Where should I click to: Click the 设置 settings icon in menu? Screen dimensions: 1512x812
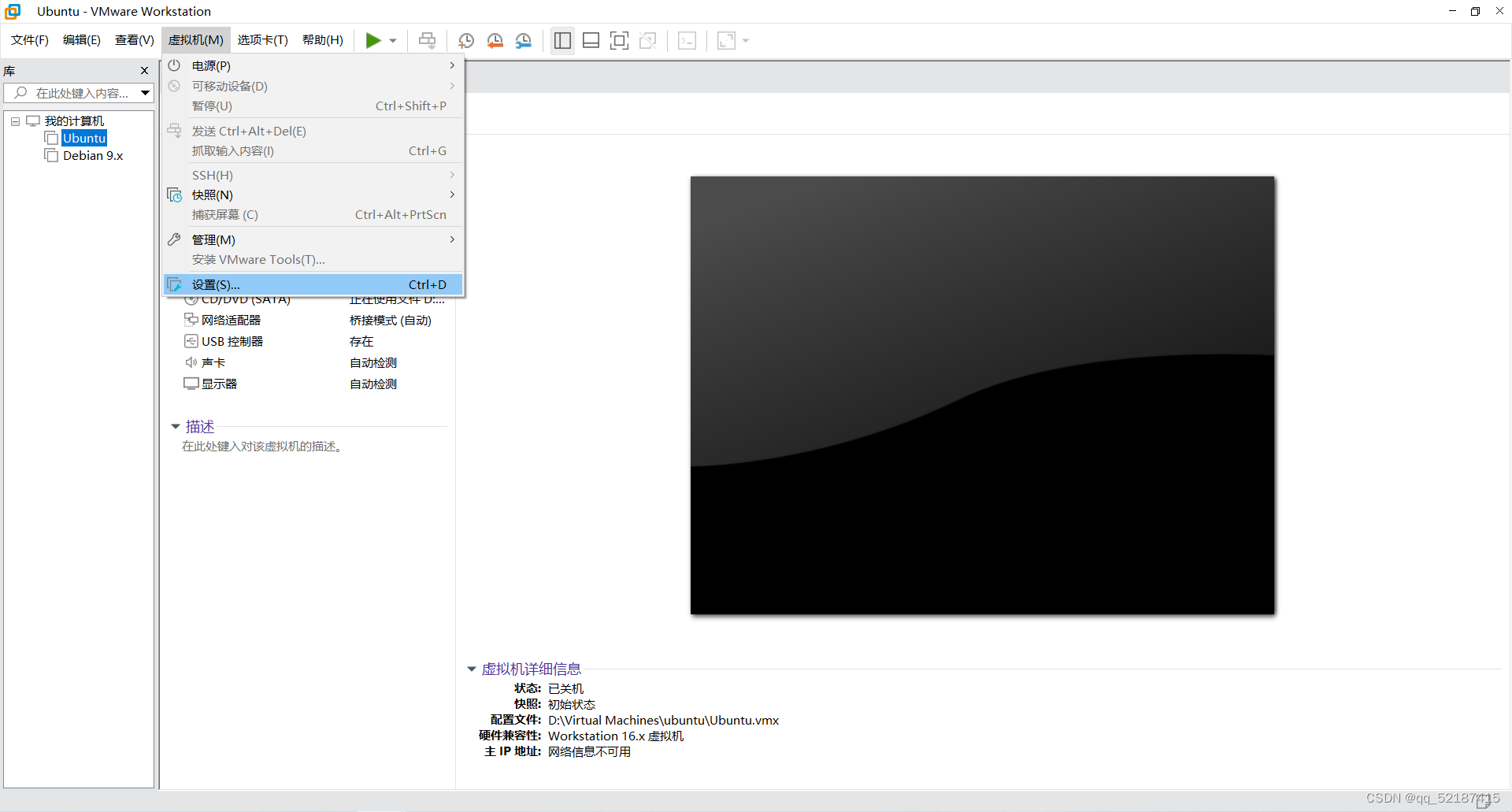(175, 284)
